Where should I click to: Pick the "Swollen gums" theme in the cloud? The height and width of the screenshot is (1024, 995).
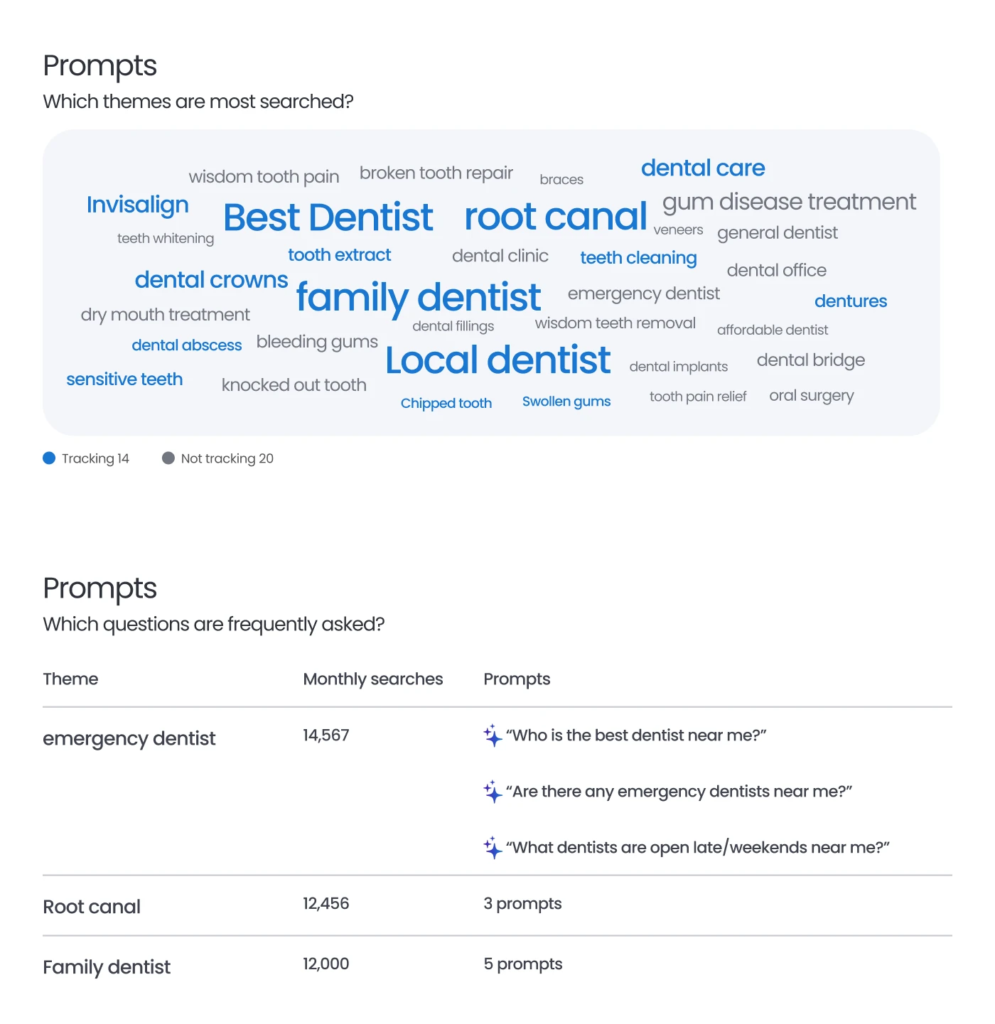tap(566, 402)
